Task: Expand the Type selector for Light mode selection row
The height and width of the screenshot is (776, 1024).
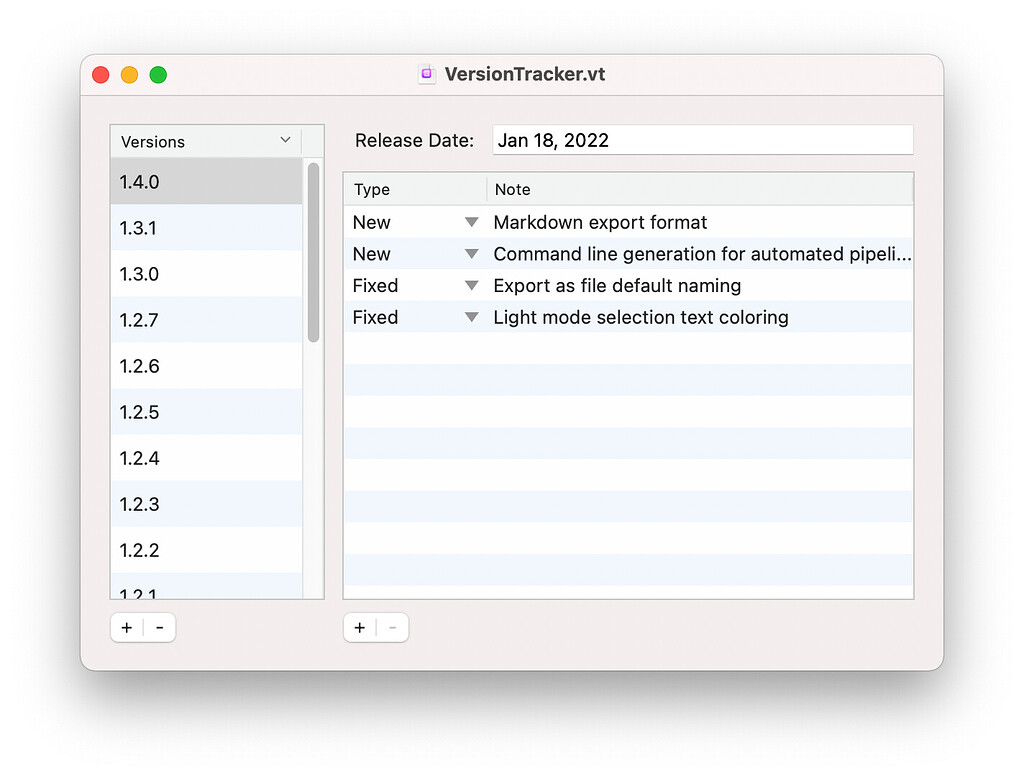Action: pos(470,317)
